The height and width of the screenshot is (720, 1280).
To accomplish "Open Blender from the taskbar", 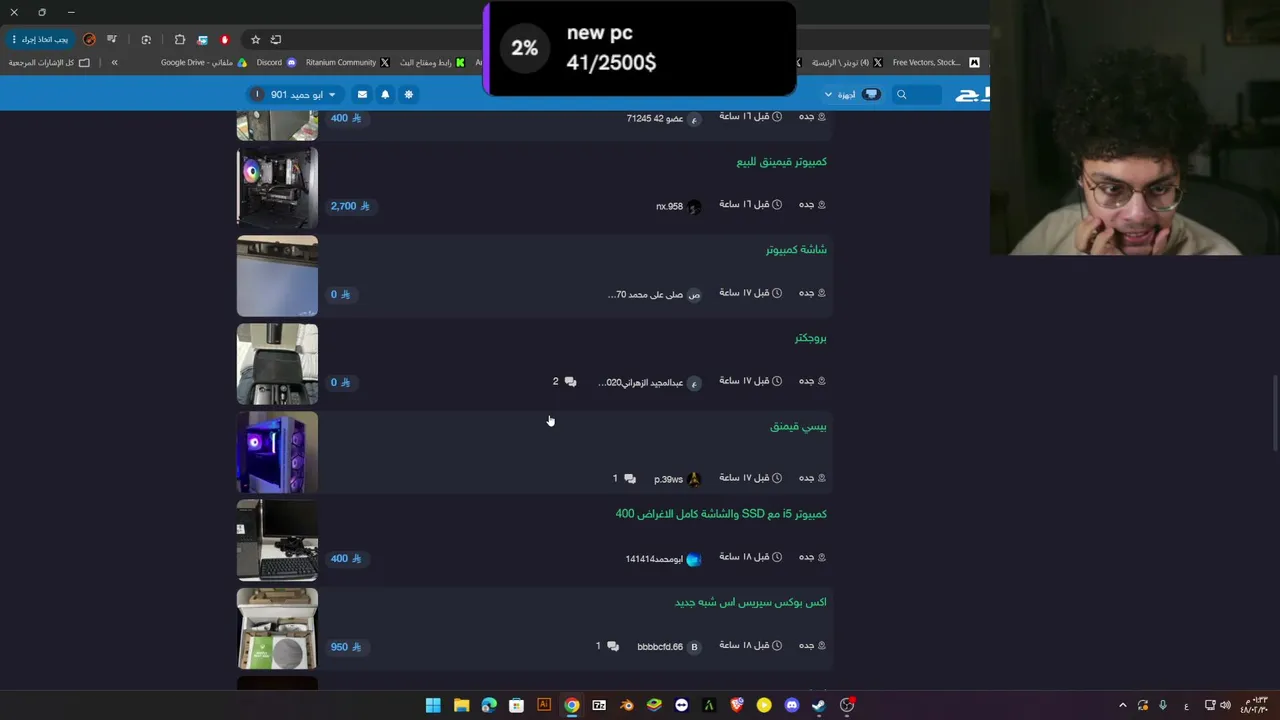I will click(627, 705).
